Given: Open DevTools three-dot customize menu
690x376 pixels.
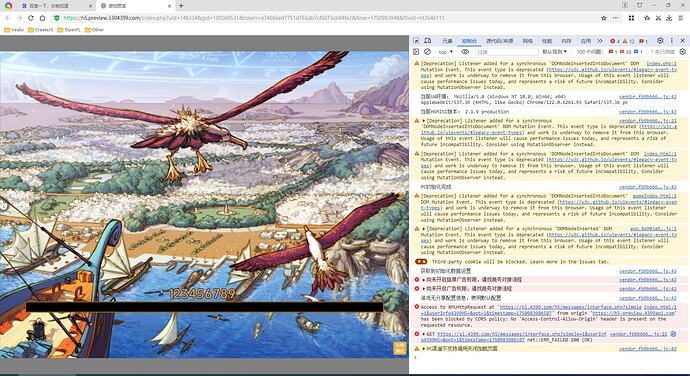Looking at the screenshot, I should (672, 41).
